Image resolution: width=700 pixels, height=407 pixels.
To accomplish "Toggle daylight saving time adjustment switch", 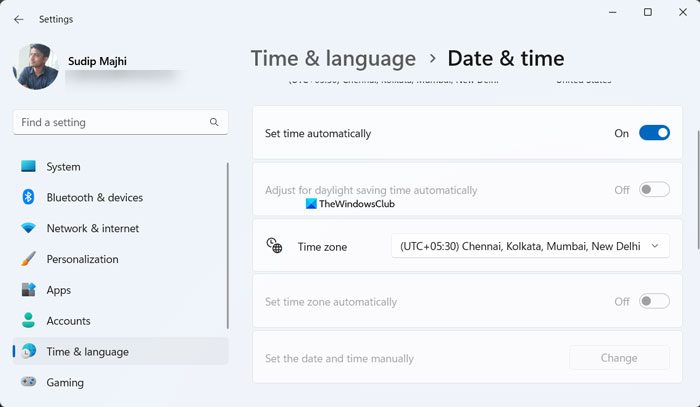I will click(654, 190).
